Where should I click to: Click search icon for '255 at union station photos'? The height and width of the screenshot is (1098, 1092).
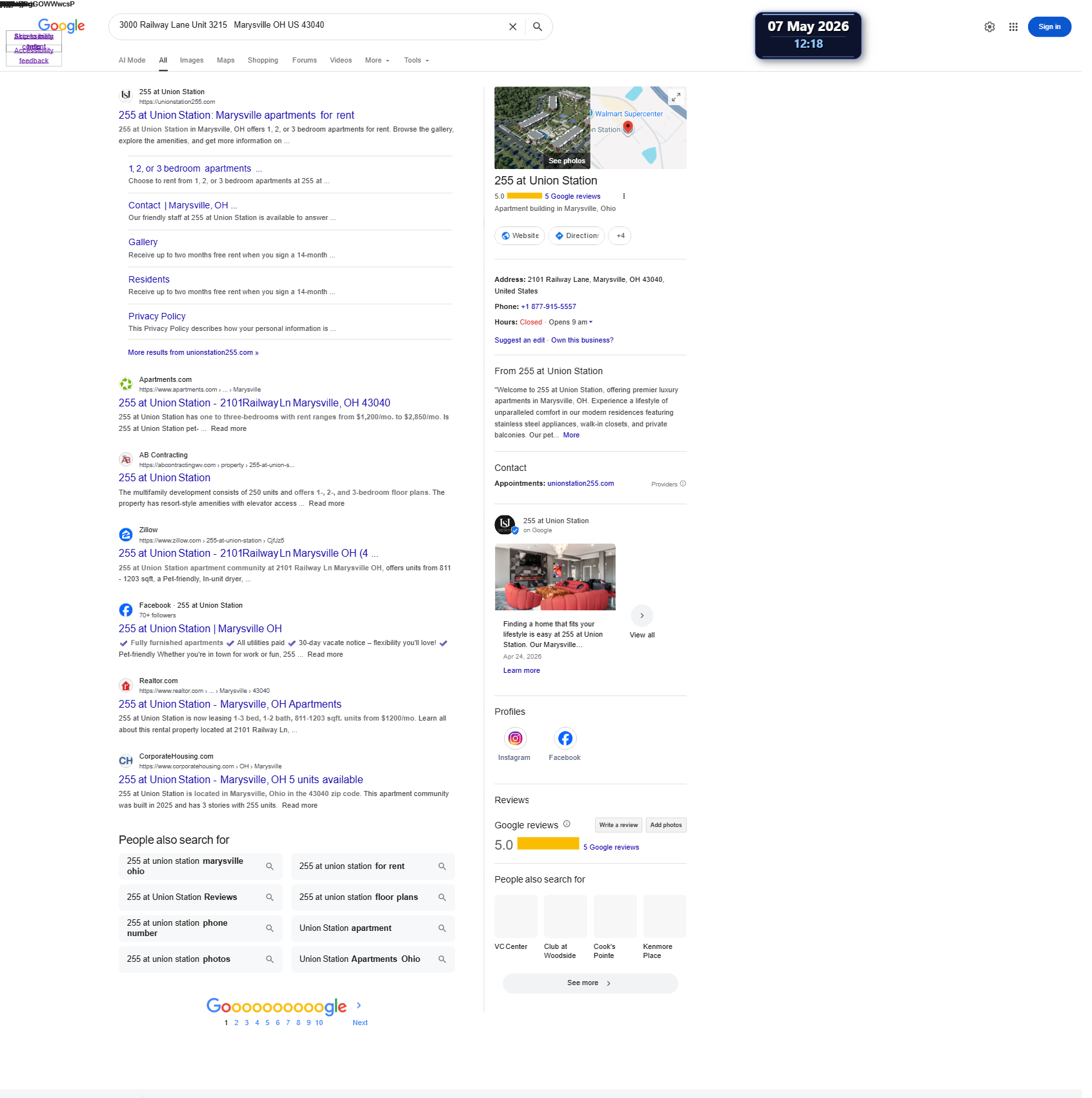[270, 959]
